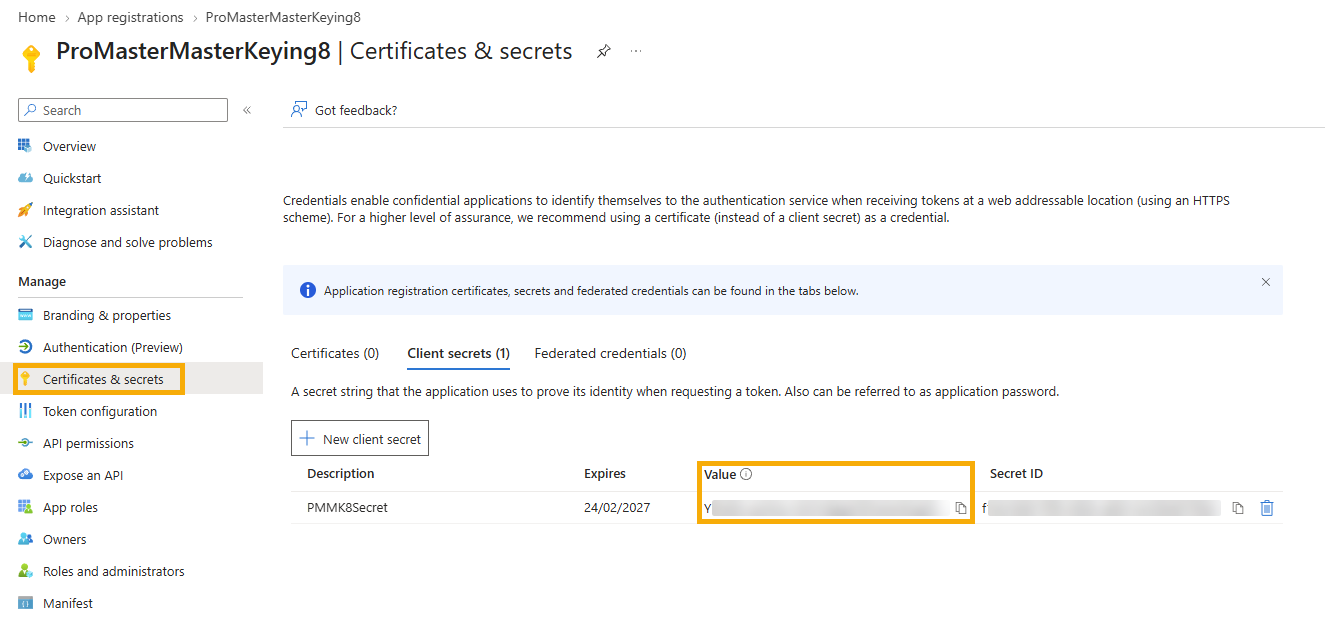Click the Value column info icon
The height and width of the screenshot is (622, 1325).
746,474
